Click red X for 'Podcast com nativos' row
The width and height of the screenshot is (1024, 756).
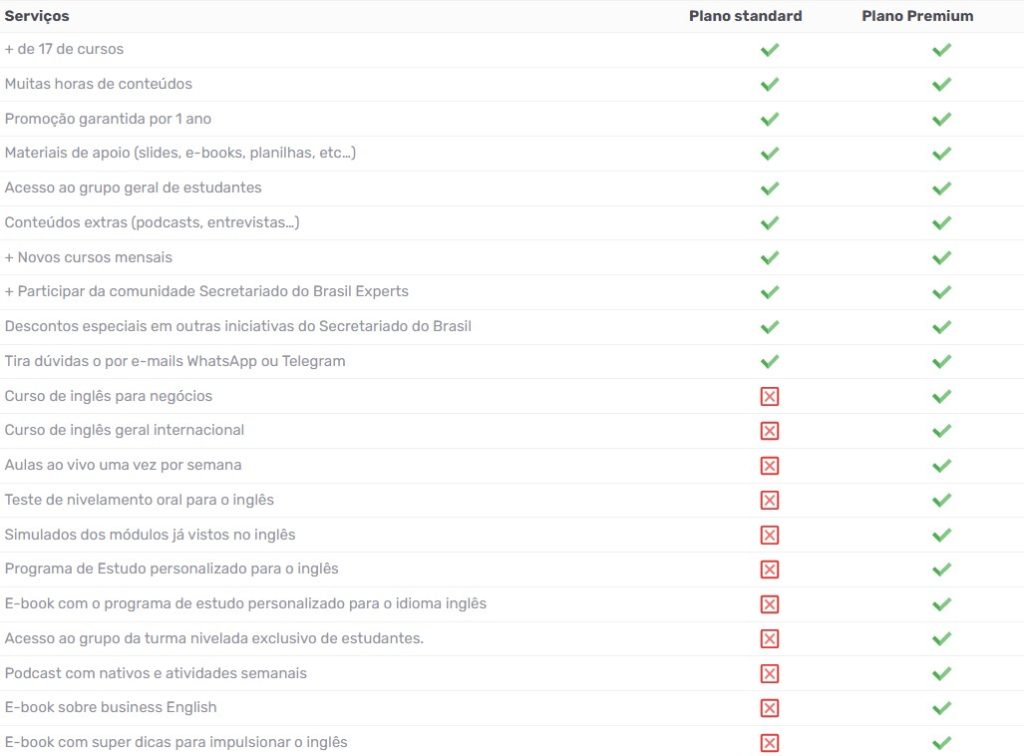[x=769, y=673]
